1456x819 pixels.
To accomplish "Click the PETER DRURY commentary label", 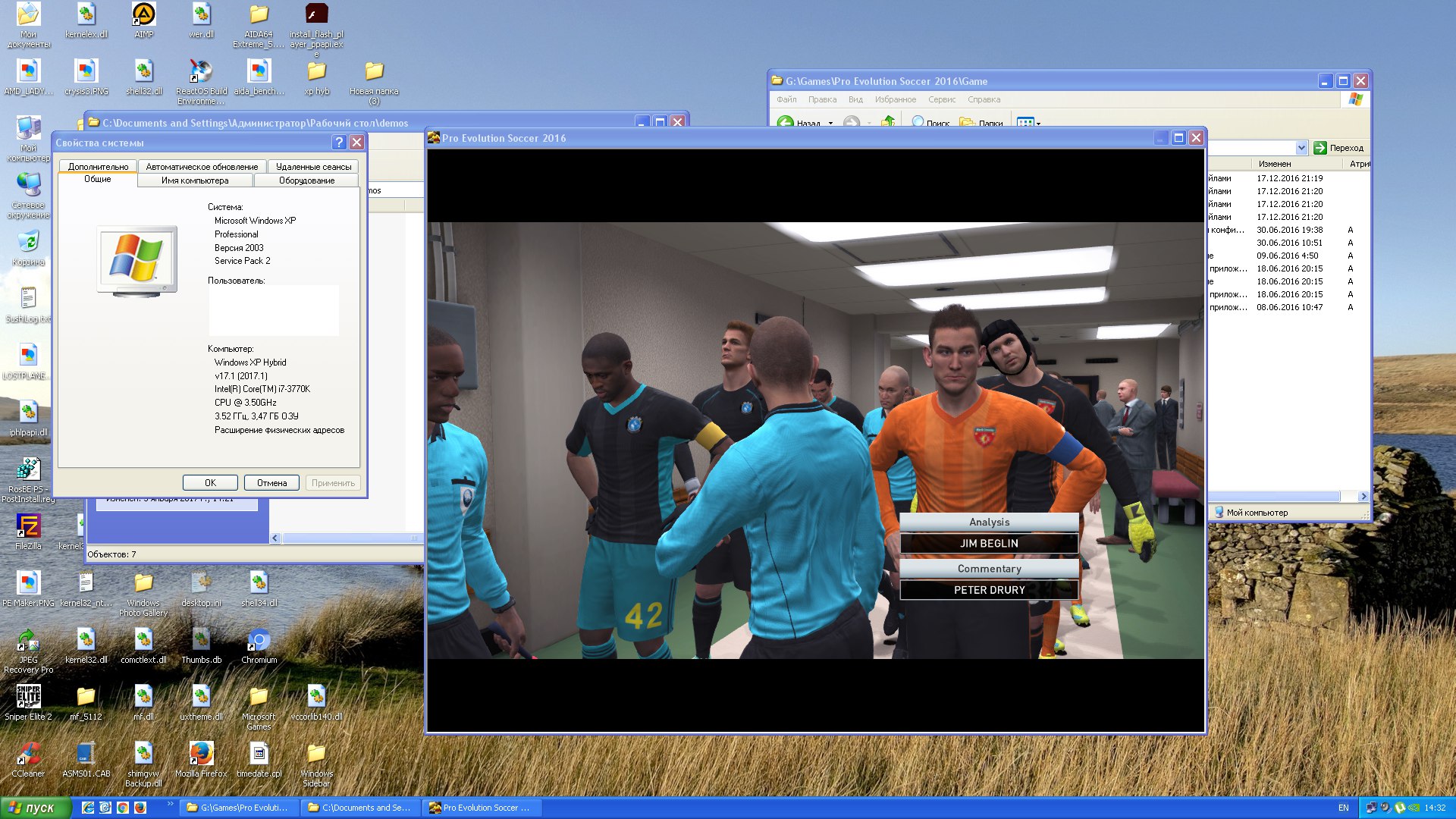I will click(x=989, y=590).
